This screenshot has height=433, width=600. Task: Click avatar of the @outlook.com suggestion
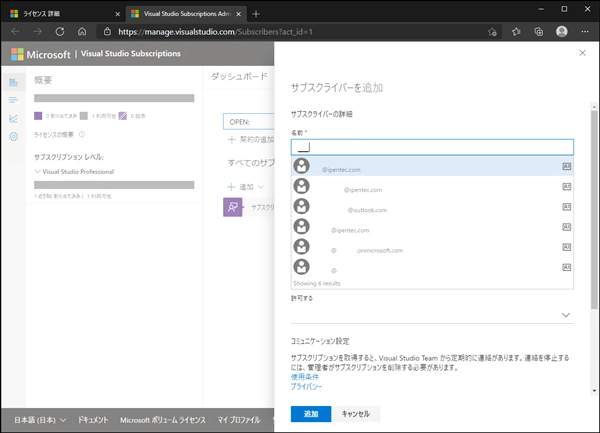pyautogui.click(x=302, y=207)
